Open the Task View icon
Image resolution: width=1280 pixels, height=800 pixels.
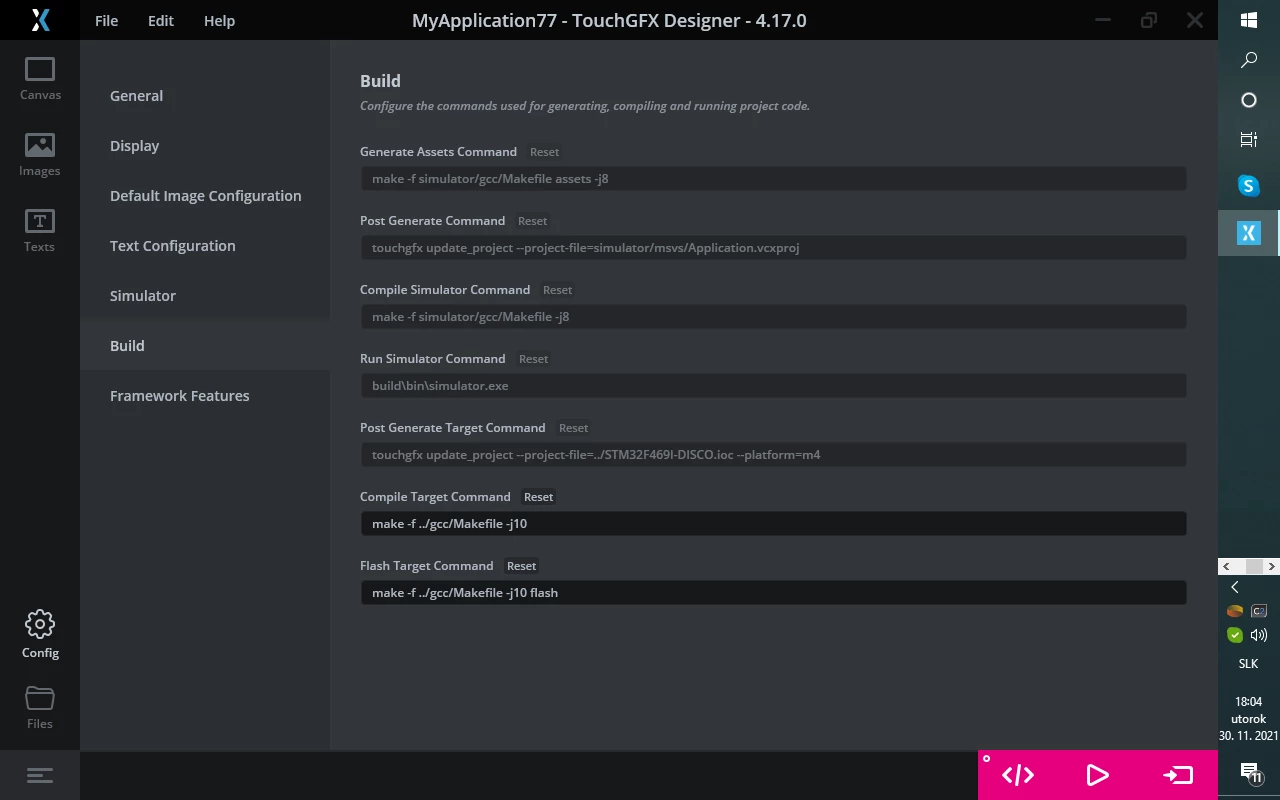1249,140
